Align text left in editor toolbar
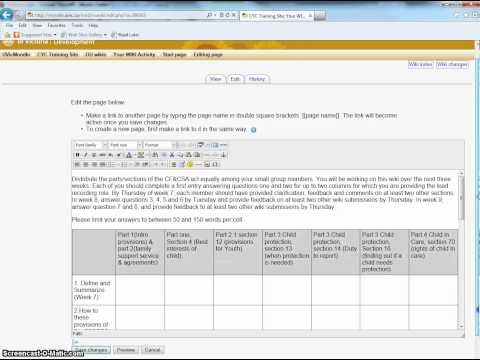The height and width of the screenshot is (360, 480). click(77, 164)
